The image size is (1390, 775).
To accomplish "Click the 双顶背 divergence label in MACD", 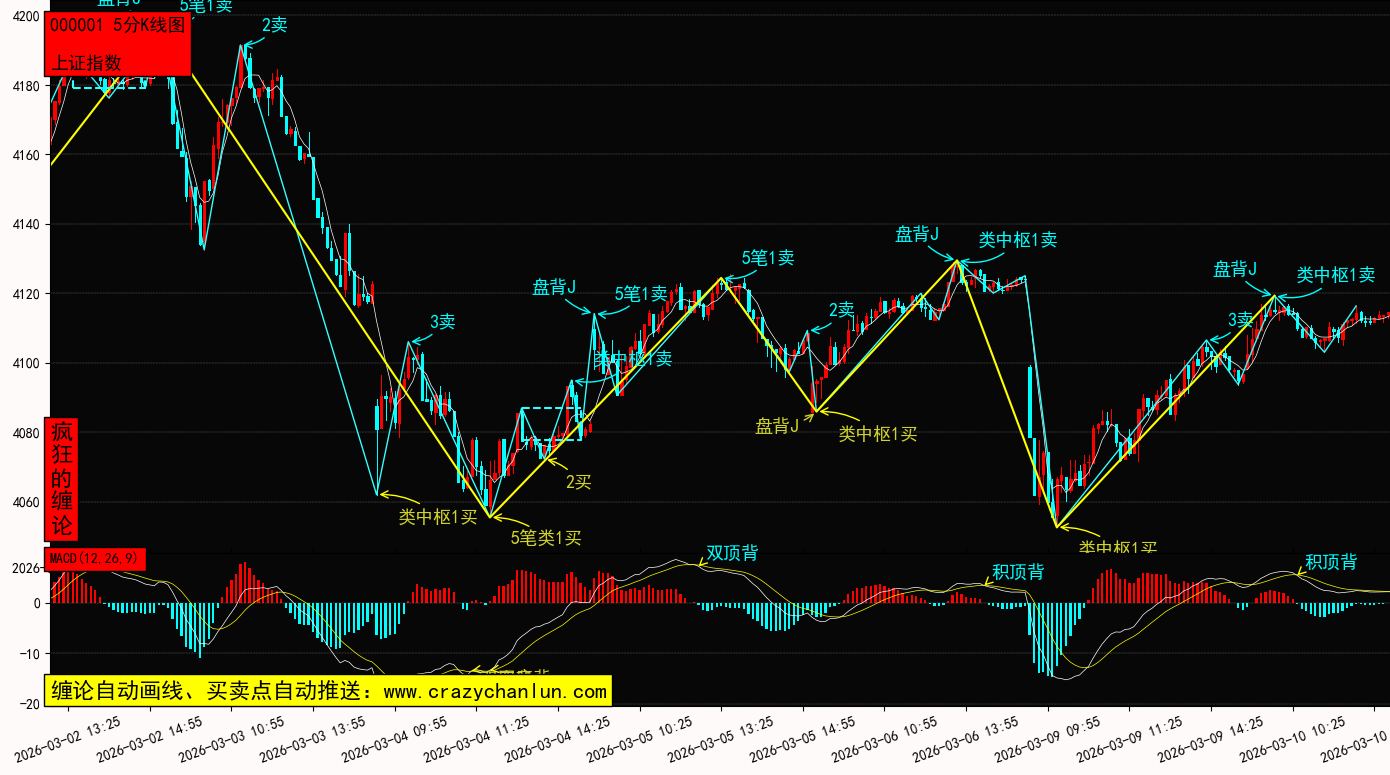I will tap(732, 553).
